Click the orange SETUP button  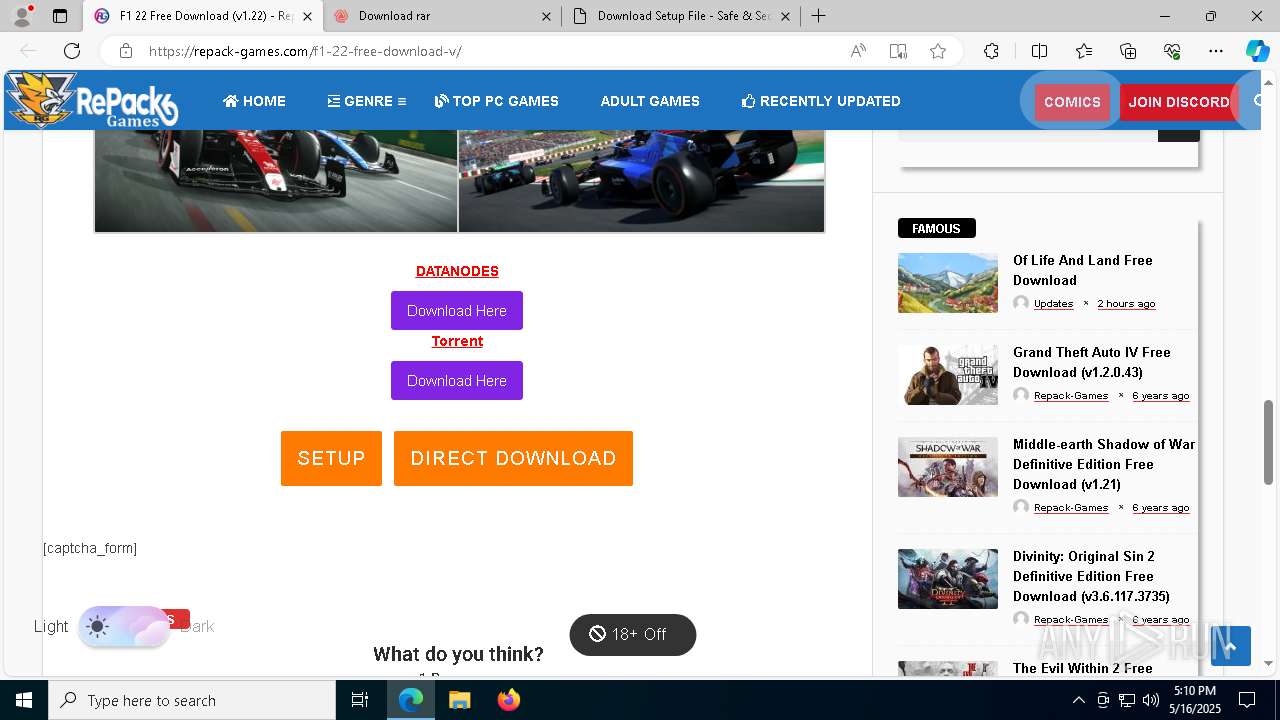pos(331,458)
